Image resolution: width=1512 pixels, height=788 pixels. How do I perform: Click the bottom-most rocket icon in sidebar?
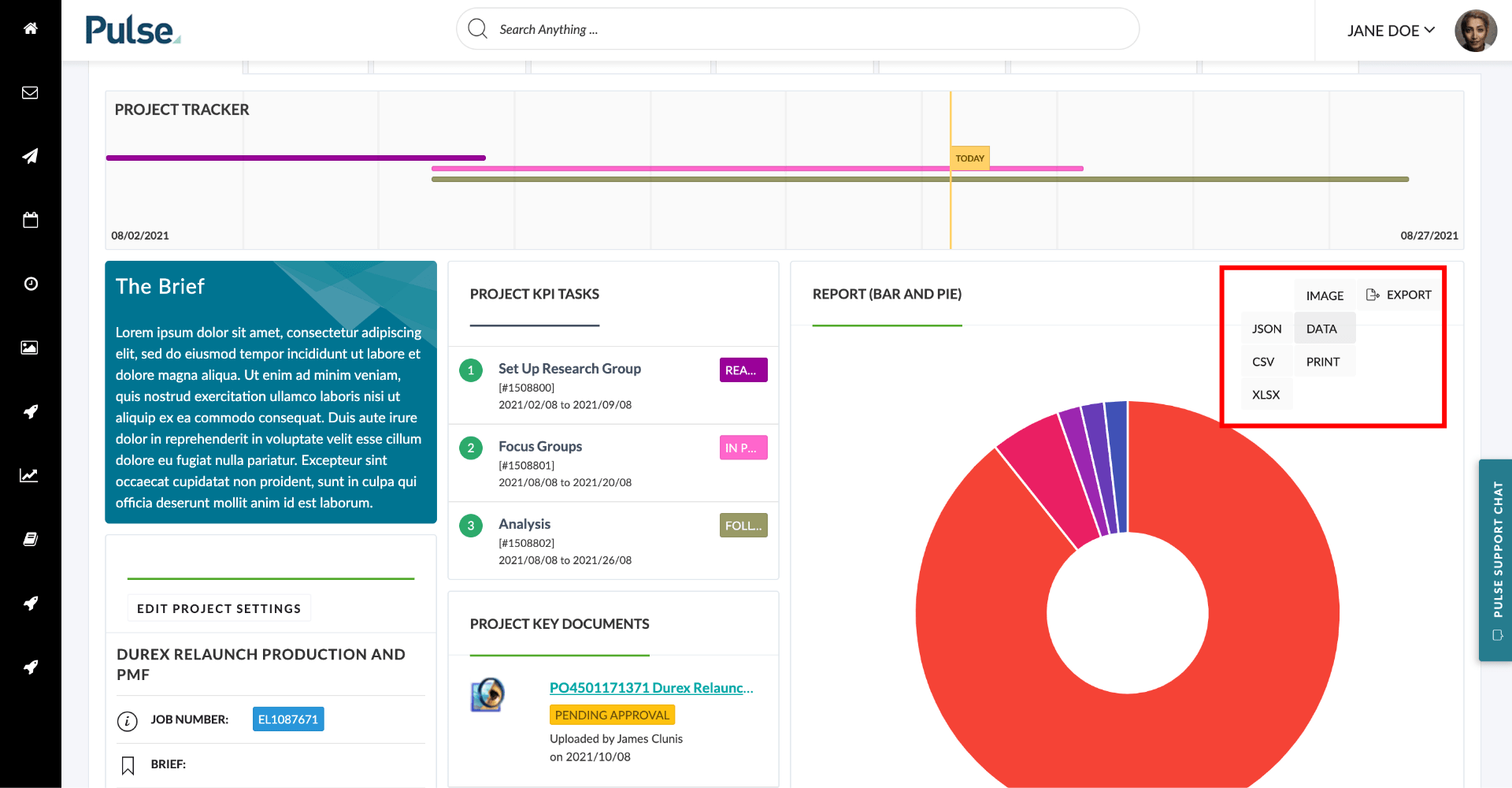(30, 667)
